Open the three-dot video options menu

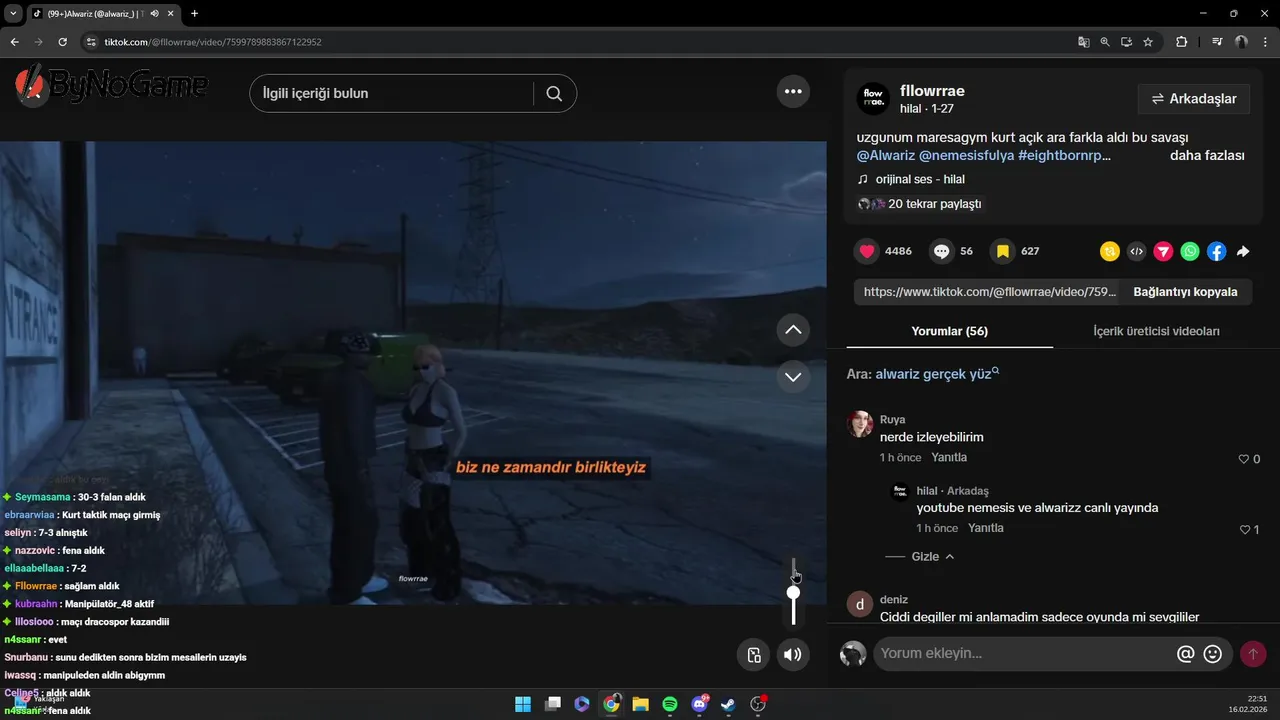[x=793, y=92]
